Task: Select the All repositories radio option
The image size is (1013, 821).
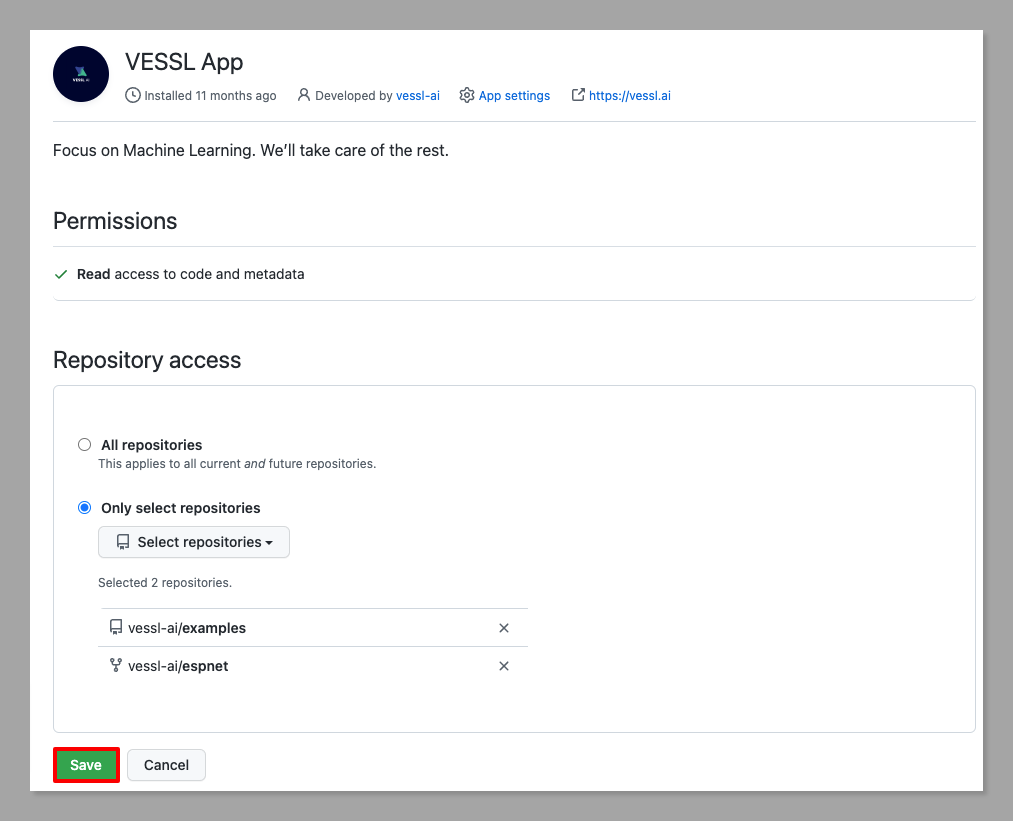Action: (85, 445)
